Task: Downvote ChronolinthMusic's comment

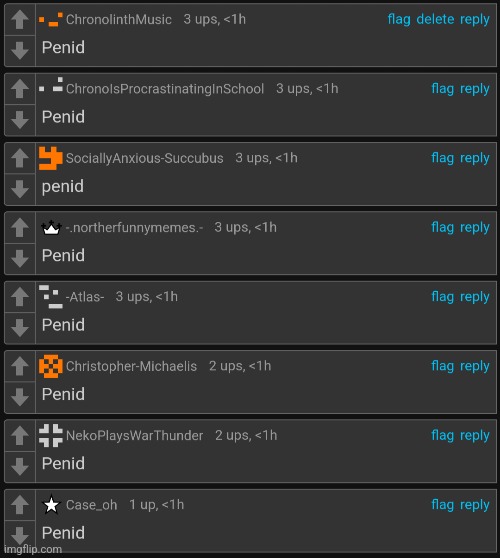Action: coord(20,51)
